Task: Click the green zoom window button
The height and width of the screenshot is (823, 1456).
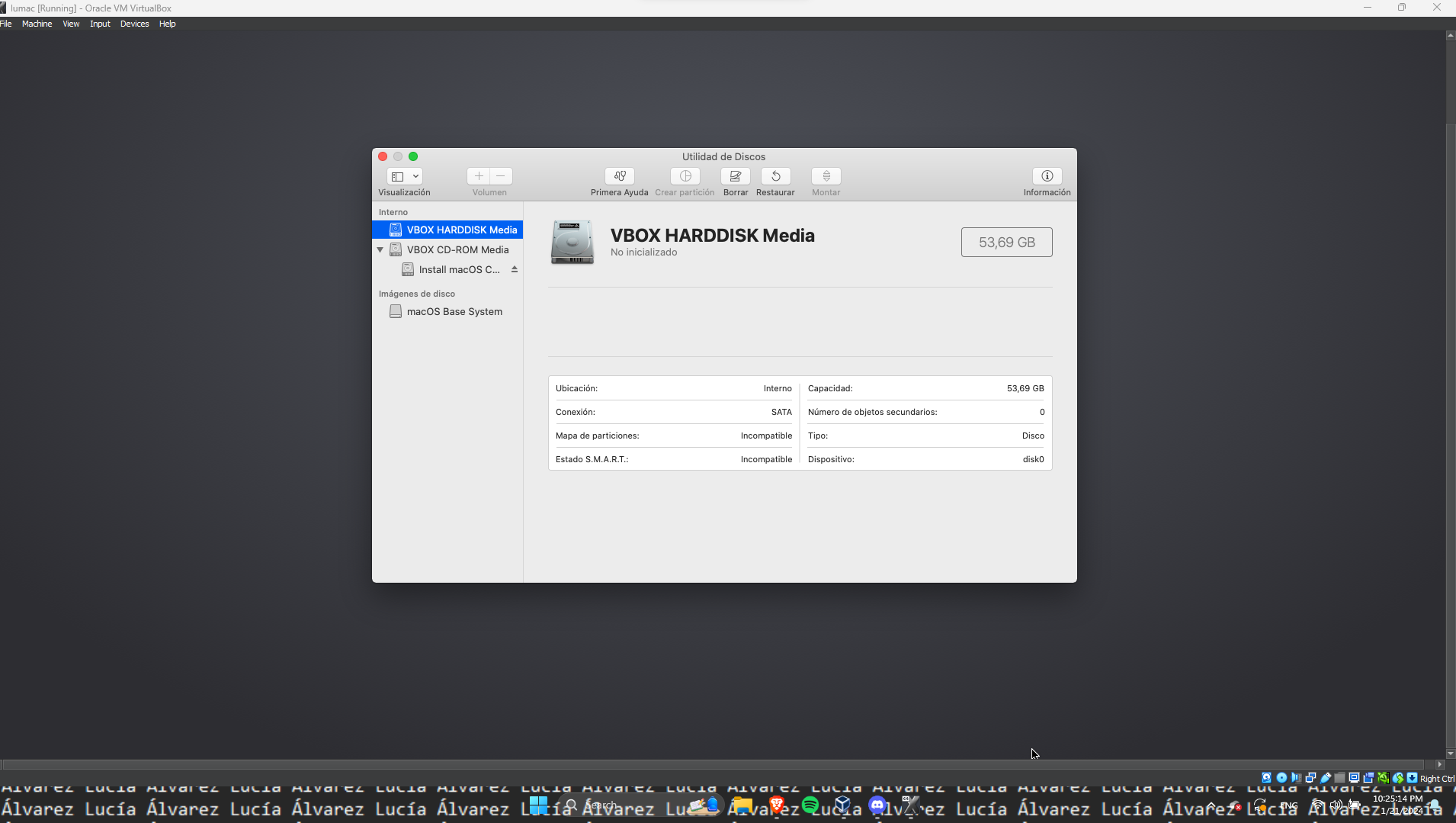Action: click(413, 156)
